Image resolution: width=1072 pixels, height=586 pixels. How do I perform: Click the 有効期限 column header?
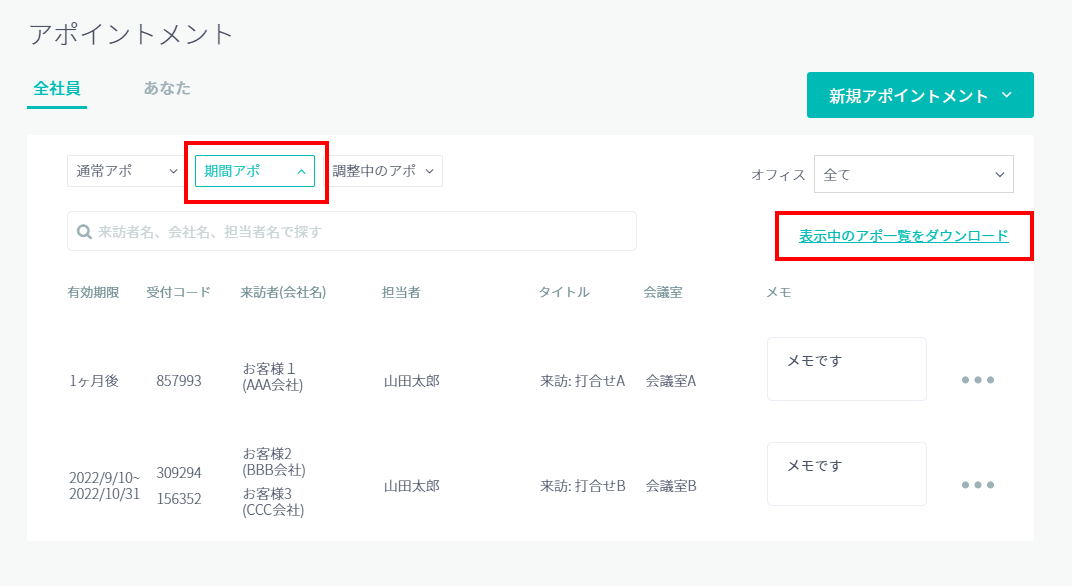click(94, 293)
